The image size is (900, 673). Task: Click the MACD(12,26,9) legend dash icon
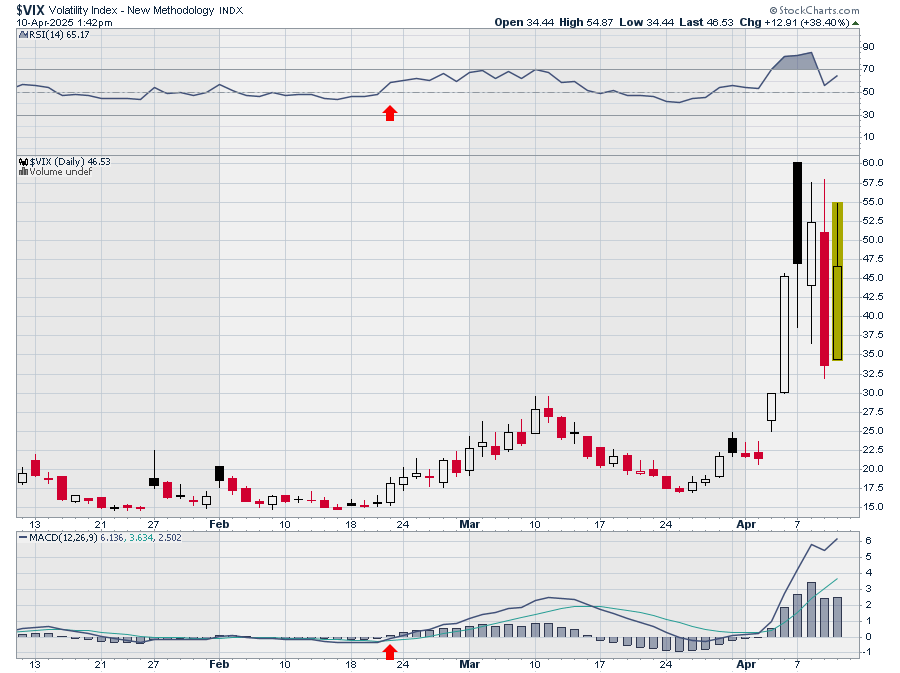[x=21, y=538]
